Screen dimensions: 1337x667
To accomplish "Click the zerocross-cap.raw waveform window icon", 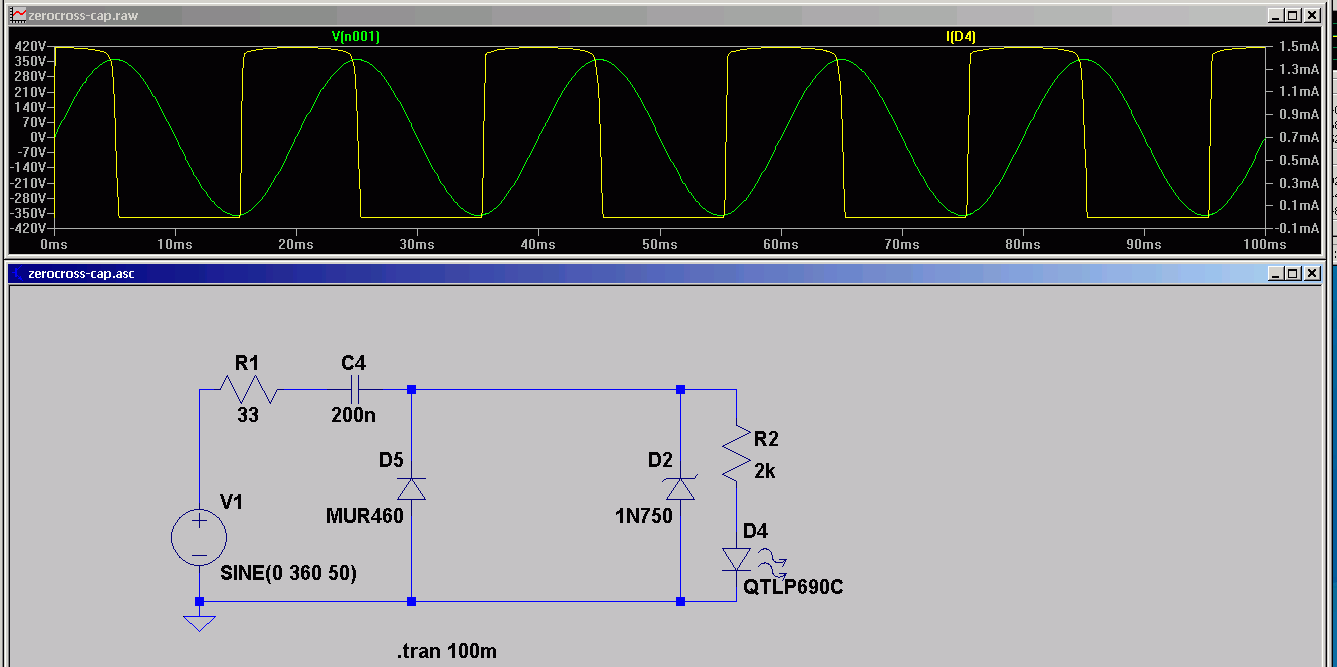I will [18, 16].
